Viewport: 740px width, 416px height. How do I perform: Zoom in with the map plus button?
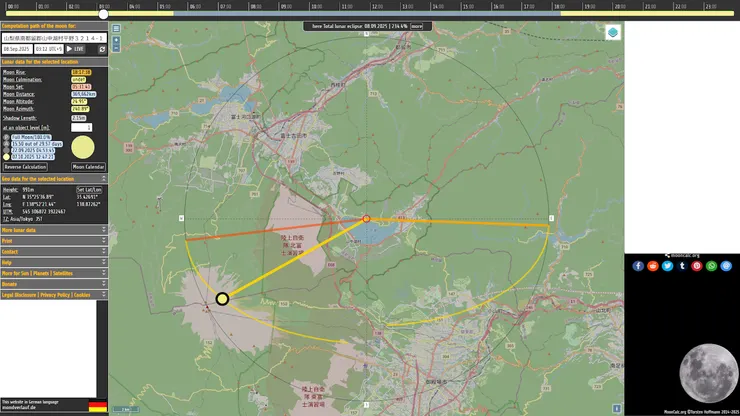click(116, 40)
